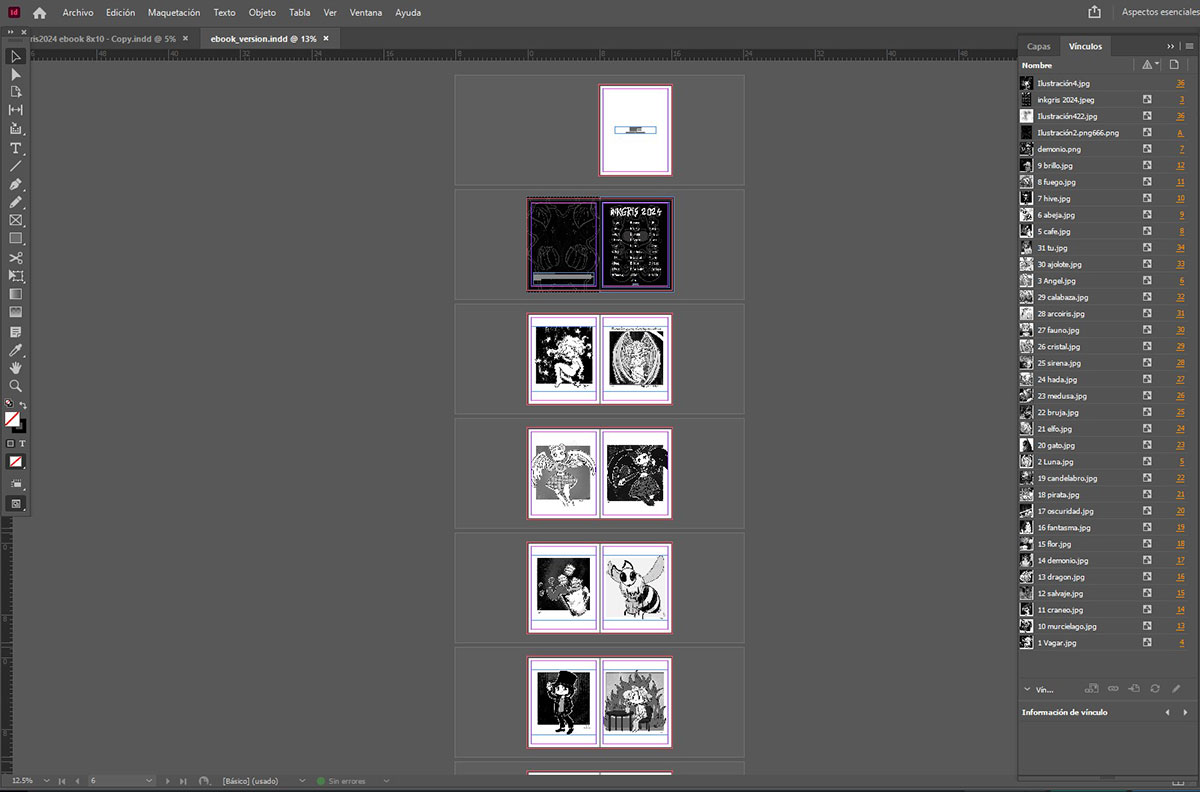
Task: Select the Scissors tool
Action: 16,258
